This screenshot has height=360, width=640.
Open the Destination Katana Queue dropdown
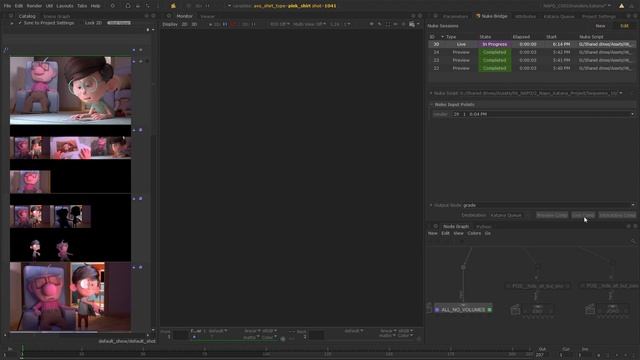tap(509, 215)
